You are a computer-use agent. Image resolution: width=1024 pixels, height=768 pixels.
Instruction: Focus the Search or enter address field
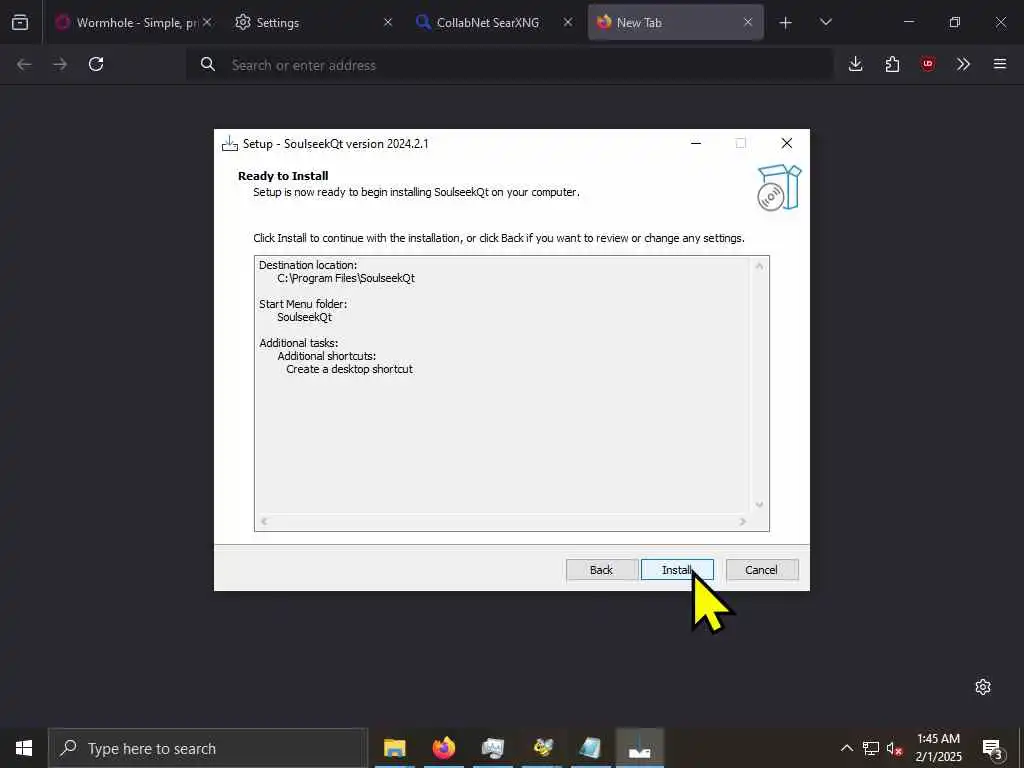pyautogui.click(x=509, y=65)
